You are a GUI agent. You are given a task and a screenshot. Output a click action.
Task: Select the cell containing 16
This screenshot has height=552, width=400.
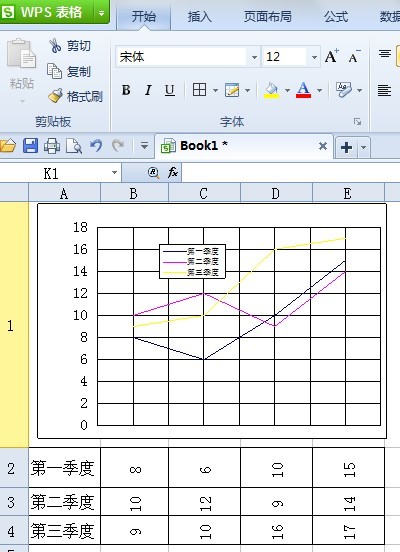(x=277, y=531)
